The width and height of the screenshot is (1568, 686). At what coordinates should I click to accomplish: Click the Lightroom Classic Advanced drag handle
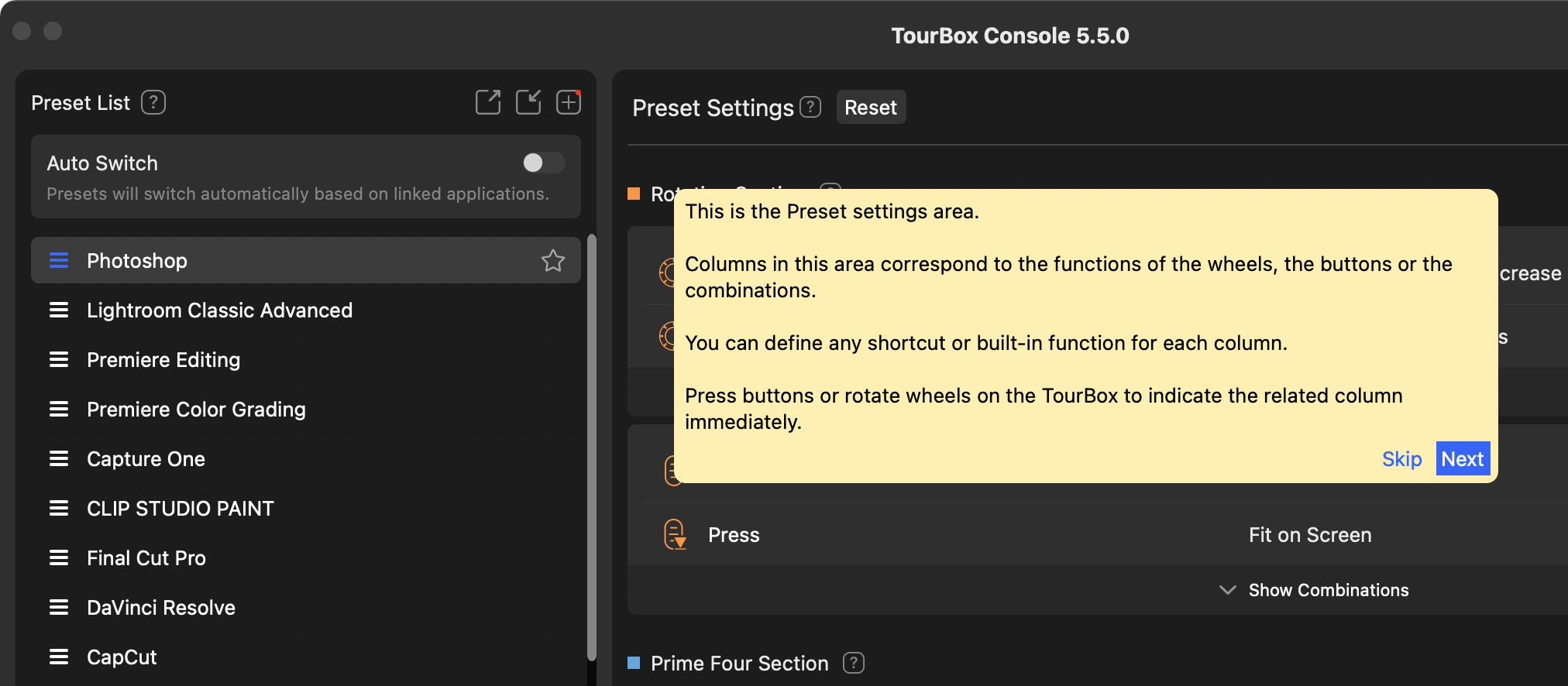coord(59,310)
